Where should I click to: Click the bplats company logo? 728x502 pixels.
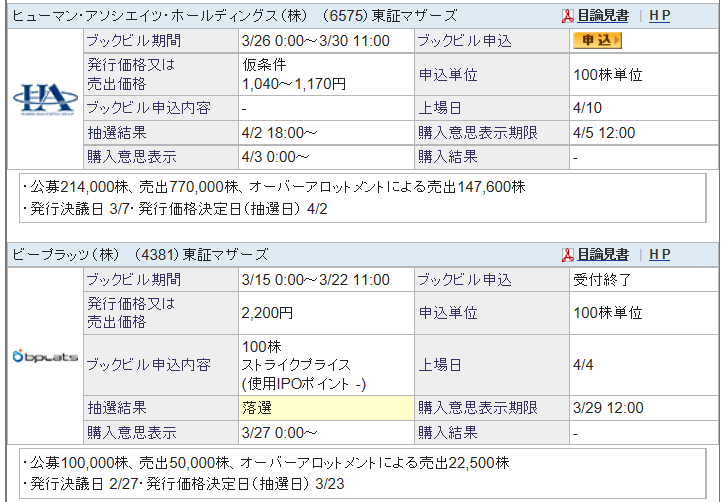click(x=46, y=356)
